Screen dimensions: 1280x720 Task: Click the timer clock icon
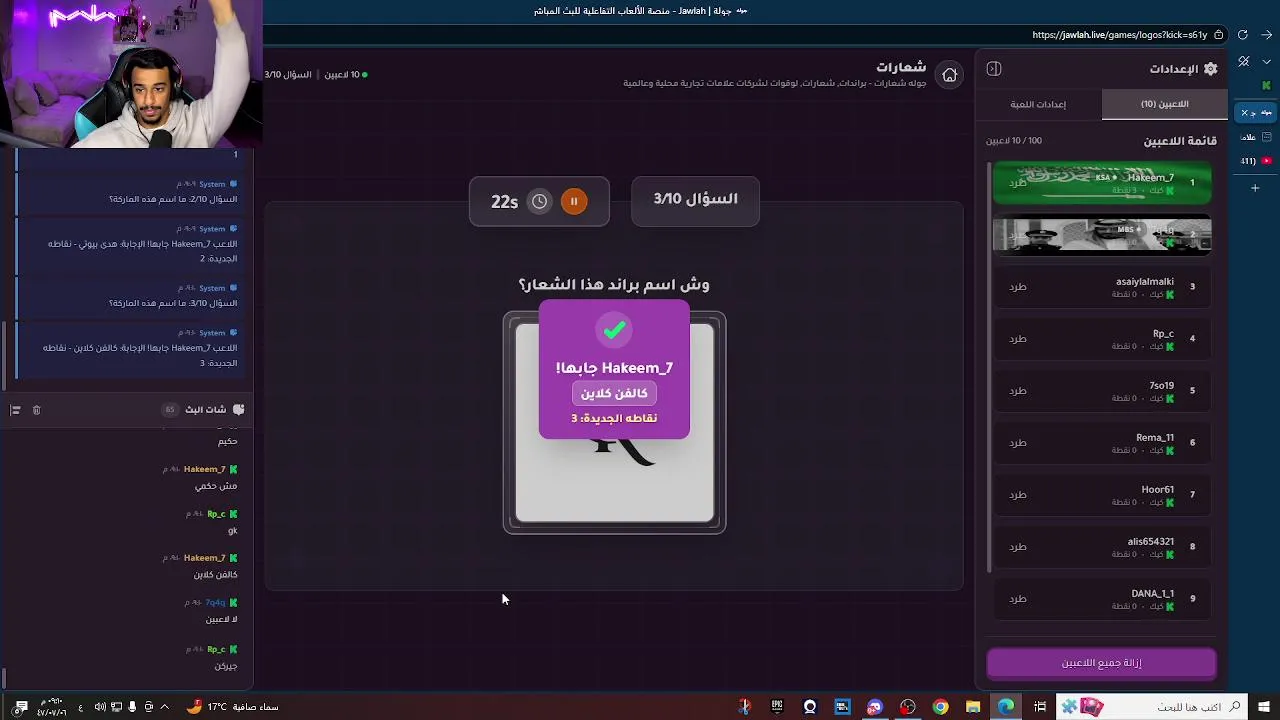point(539,201)
